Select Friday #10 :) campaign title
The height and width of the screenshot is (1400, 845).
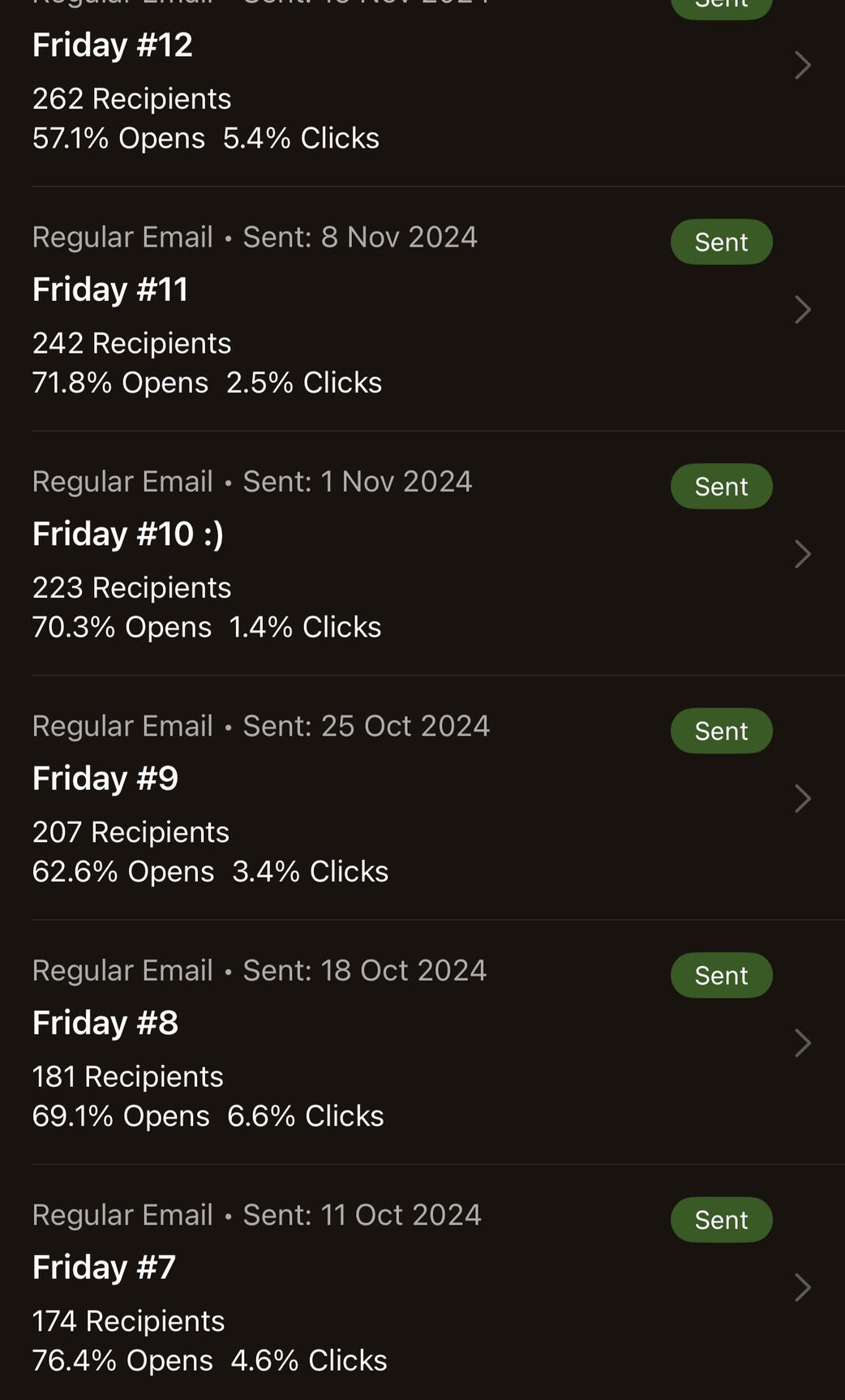click(x=127, y=535)
